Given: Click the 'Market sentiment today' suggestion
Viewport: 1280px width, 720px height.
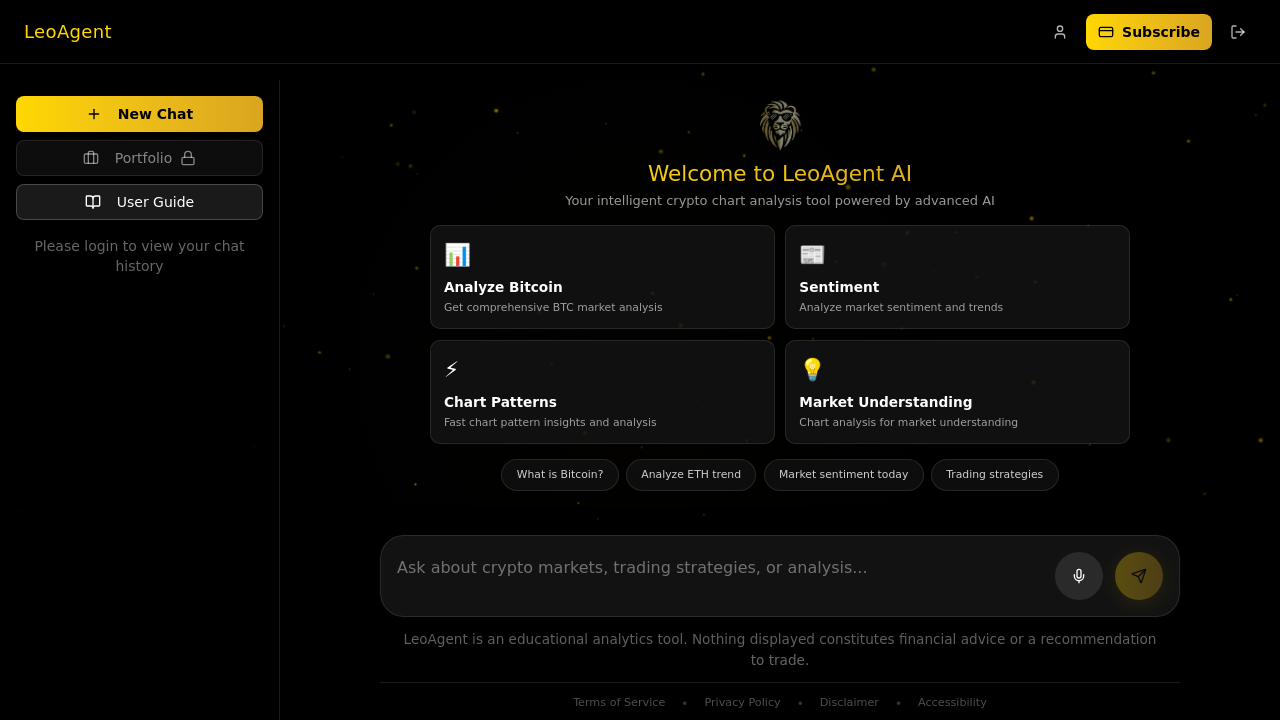Looking at the screenshot, I should coord(843,474).
